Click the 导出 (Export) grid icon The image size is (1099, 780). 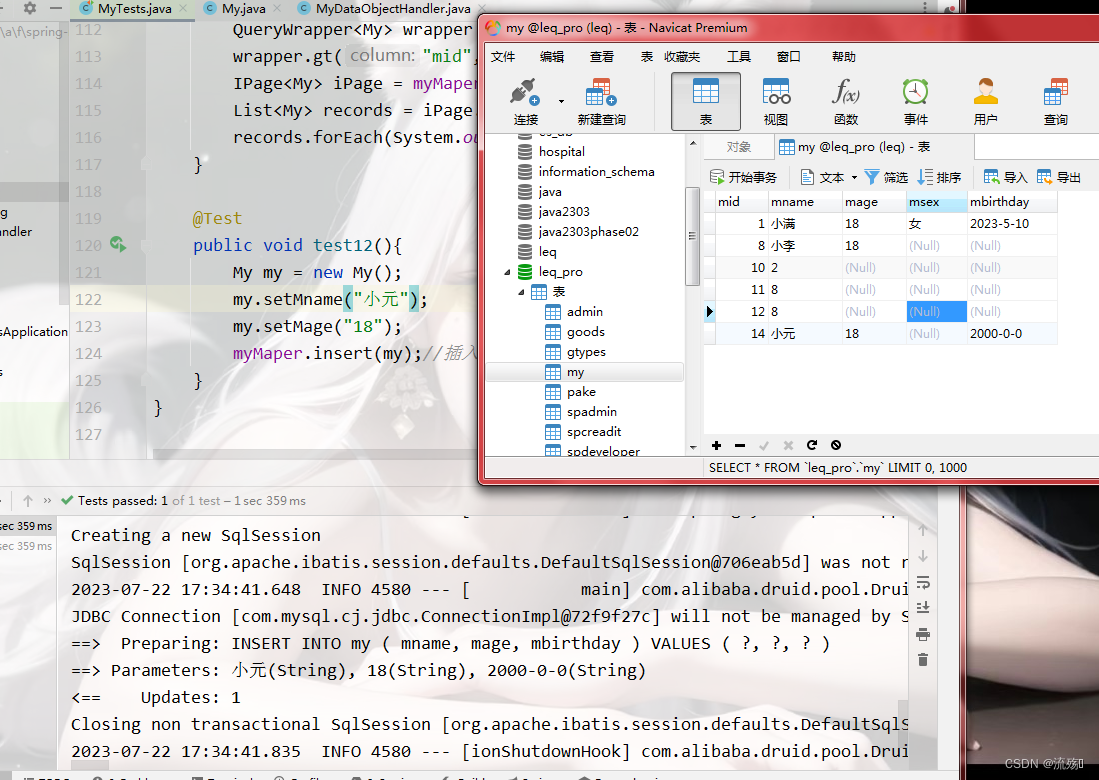tap(1057, 176)
